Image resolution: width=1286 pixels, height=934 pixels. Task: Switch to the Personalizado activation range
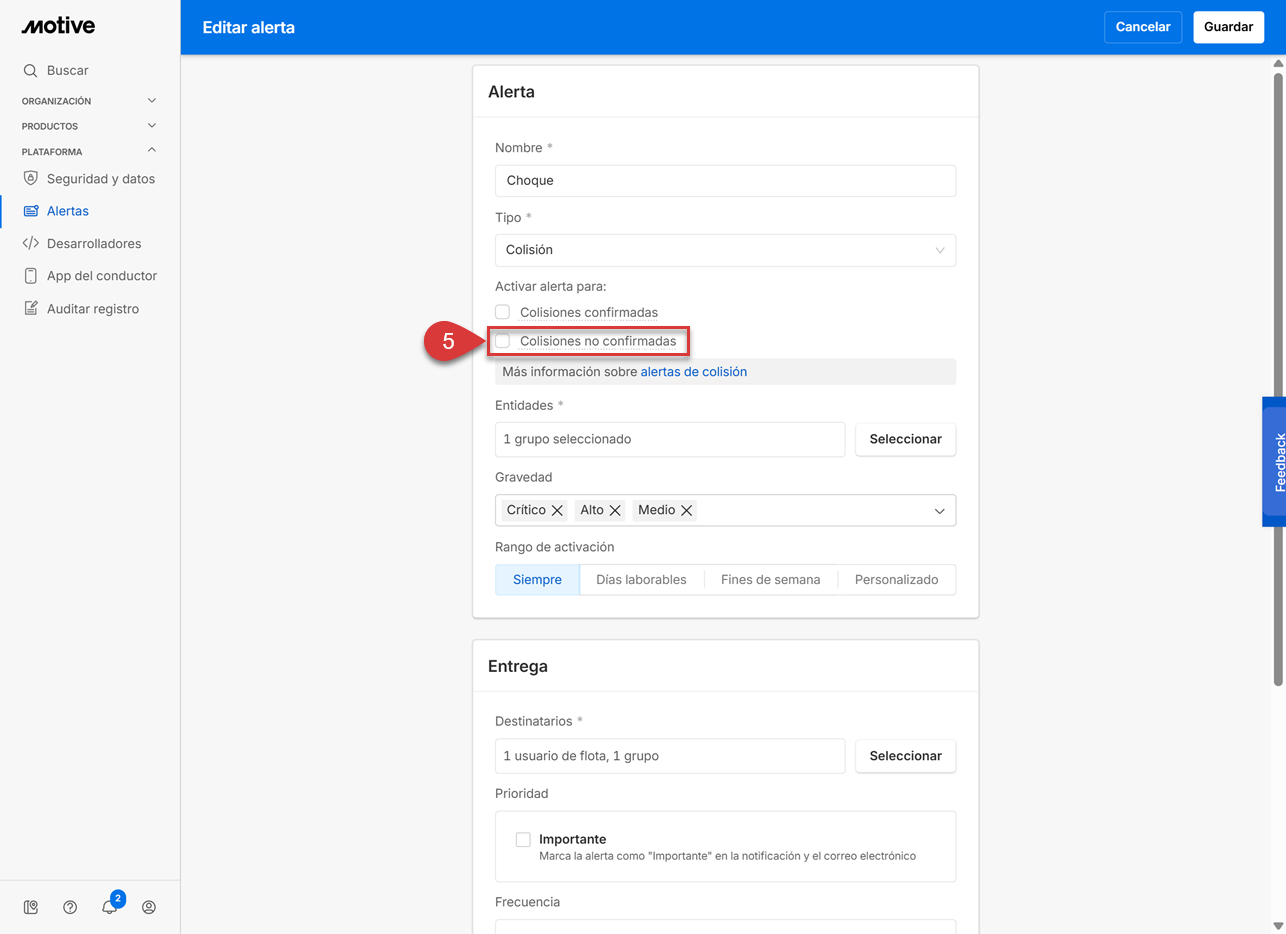(x=896, y=579)
